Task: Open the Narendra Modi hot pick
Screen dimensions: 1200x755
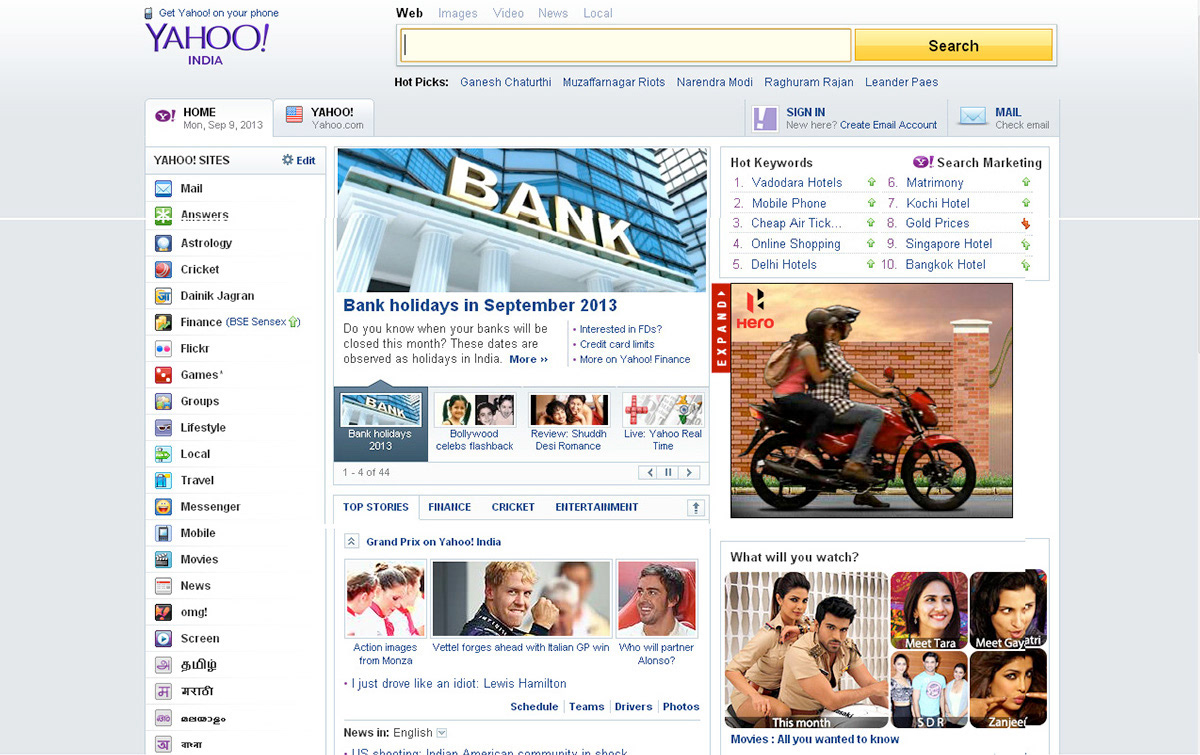Action: (x=715, y=82)
